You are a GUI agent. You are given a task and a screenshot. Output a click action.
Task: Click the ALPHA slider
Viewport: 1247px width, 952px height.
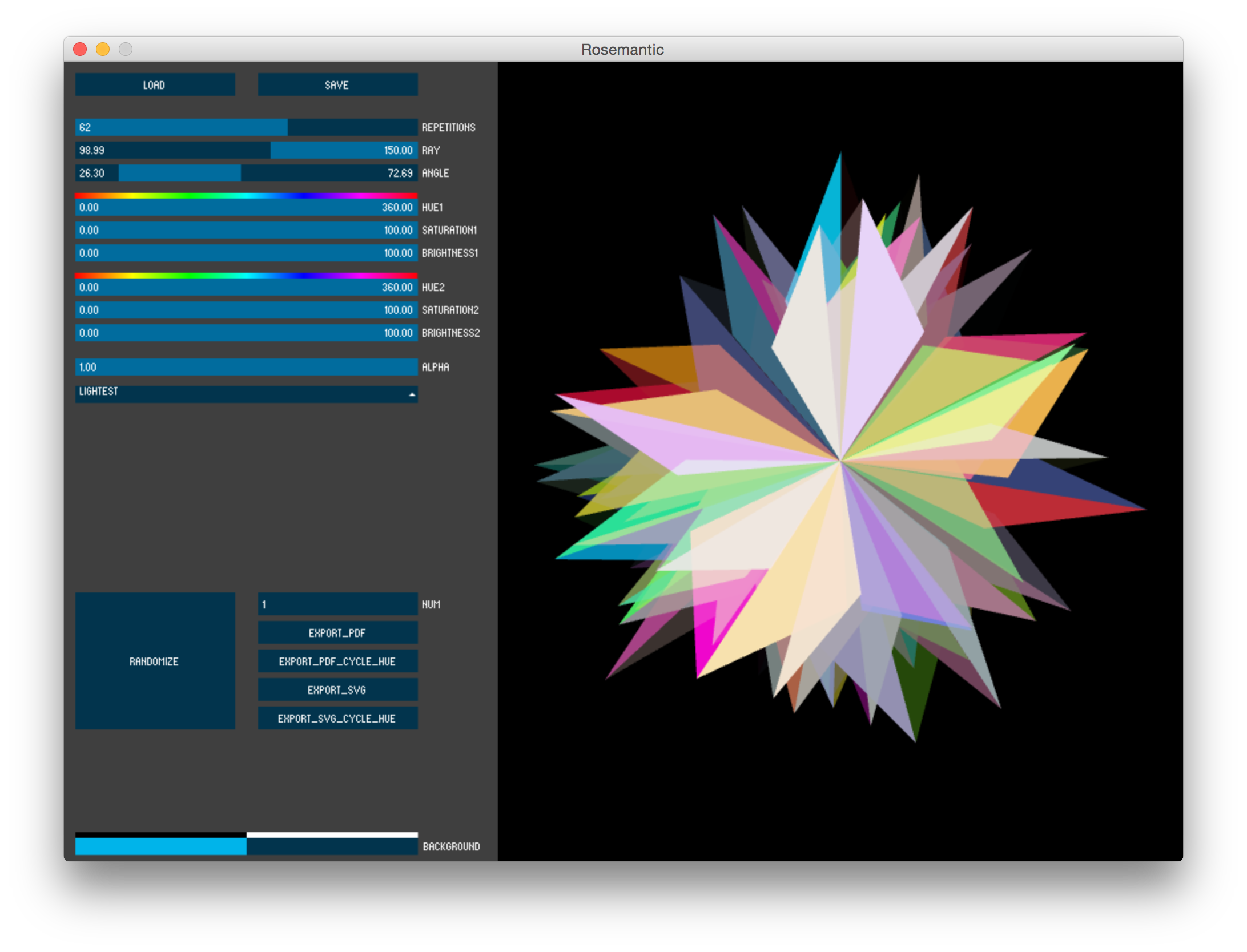pos(246,367)
